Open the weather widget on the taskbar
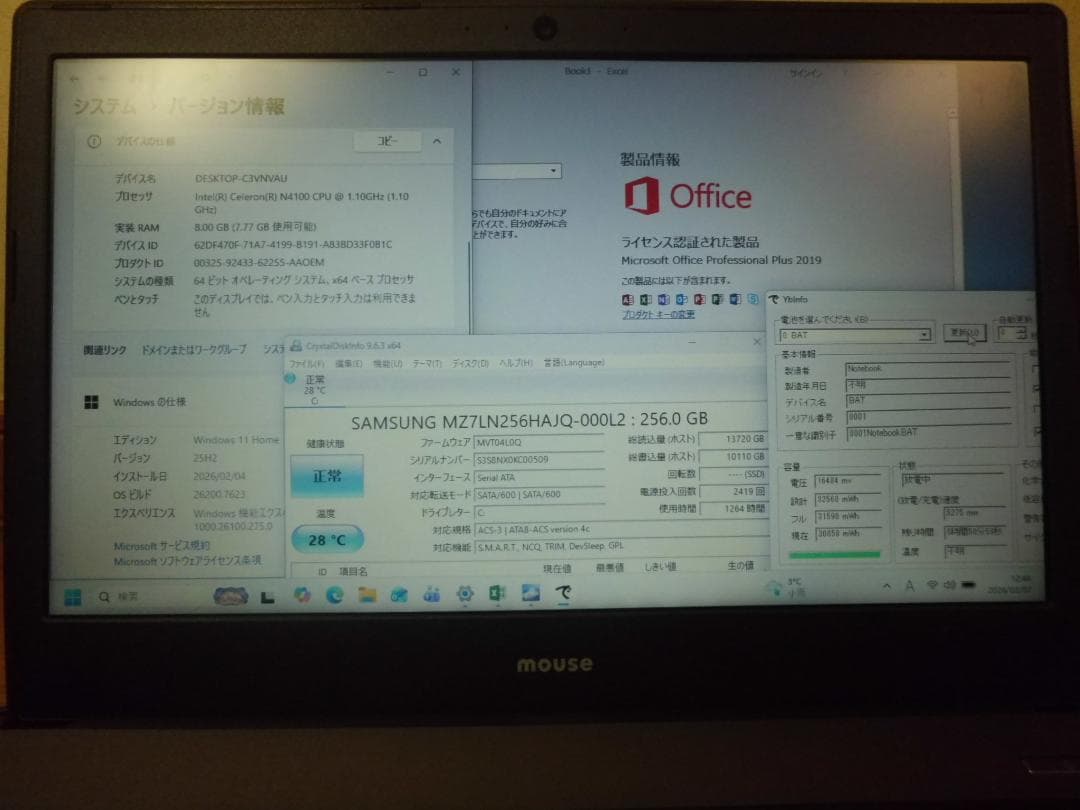 [x=230, y=596]
